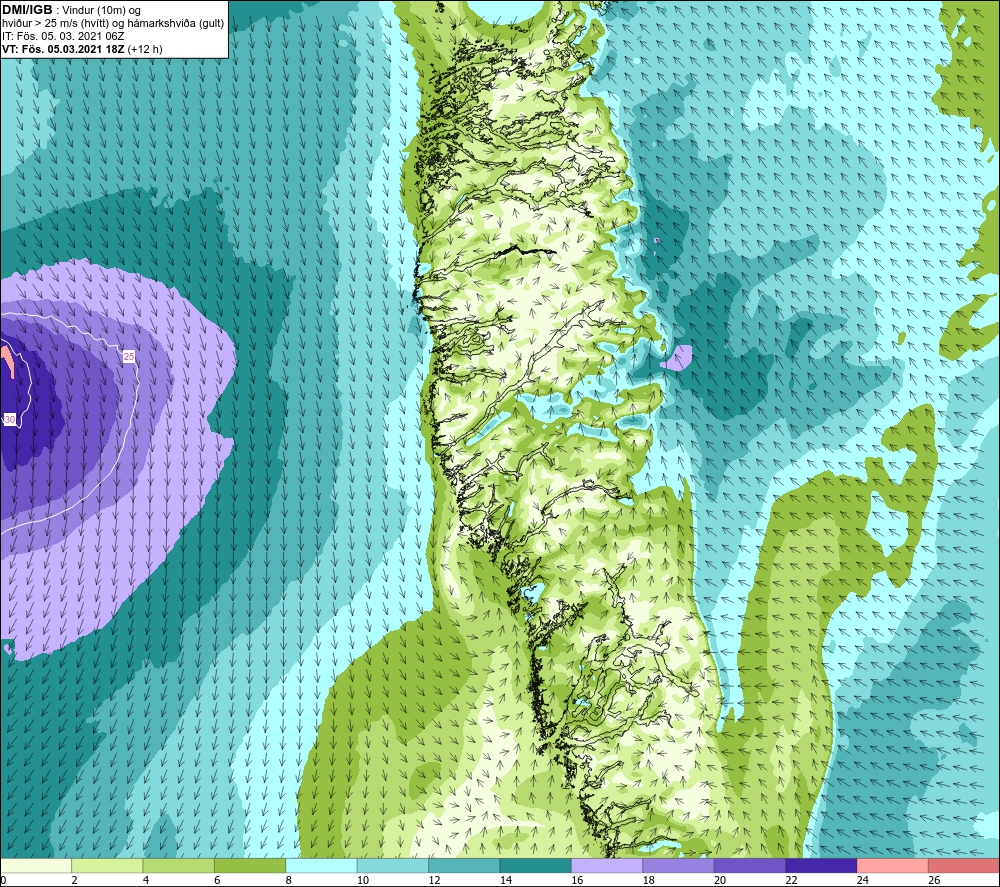Click the '30' gust contour label

click(10, 419)
